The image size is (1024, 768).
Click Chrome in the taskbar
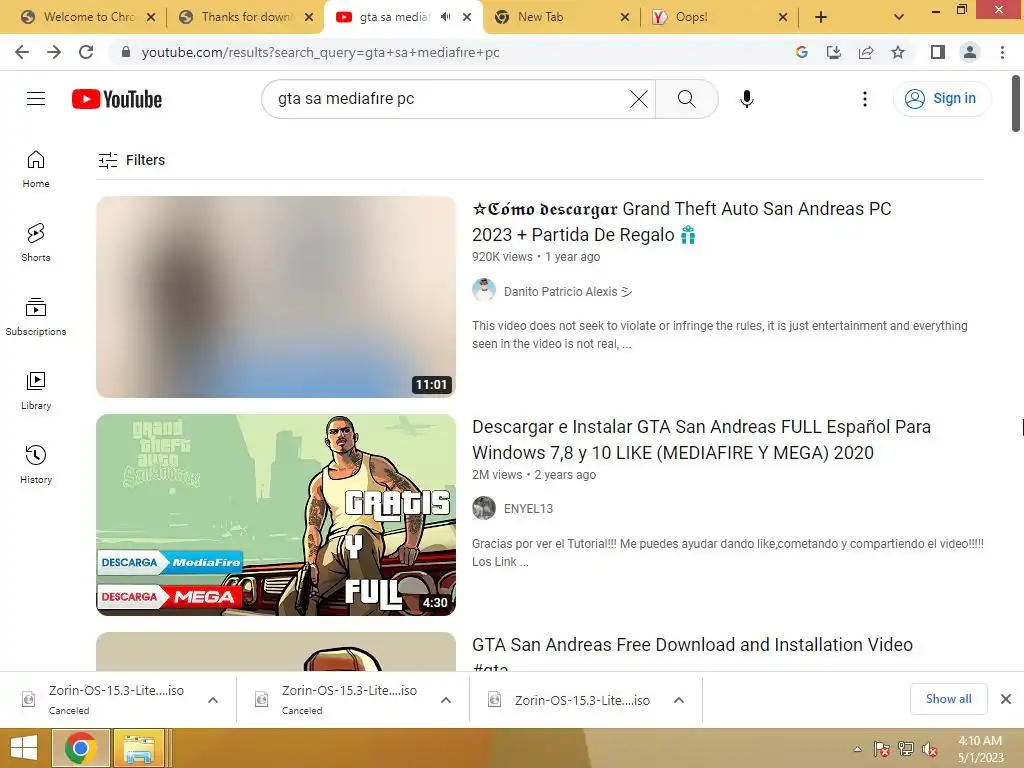point(80,748)
